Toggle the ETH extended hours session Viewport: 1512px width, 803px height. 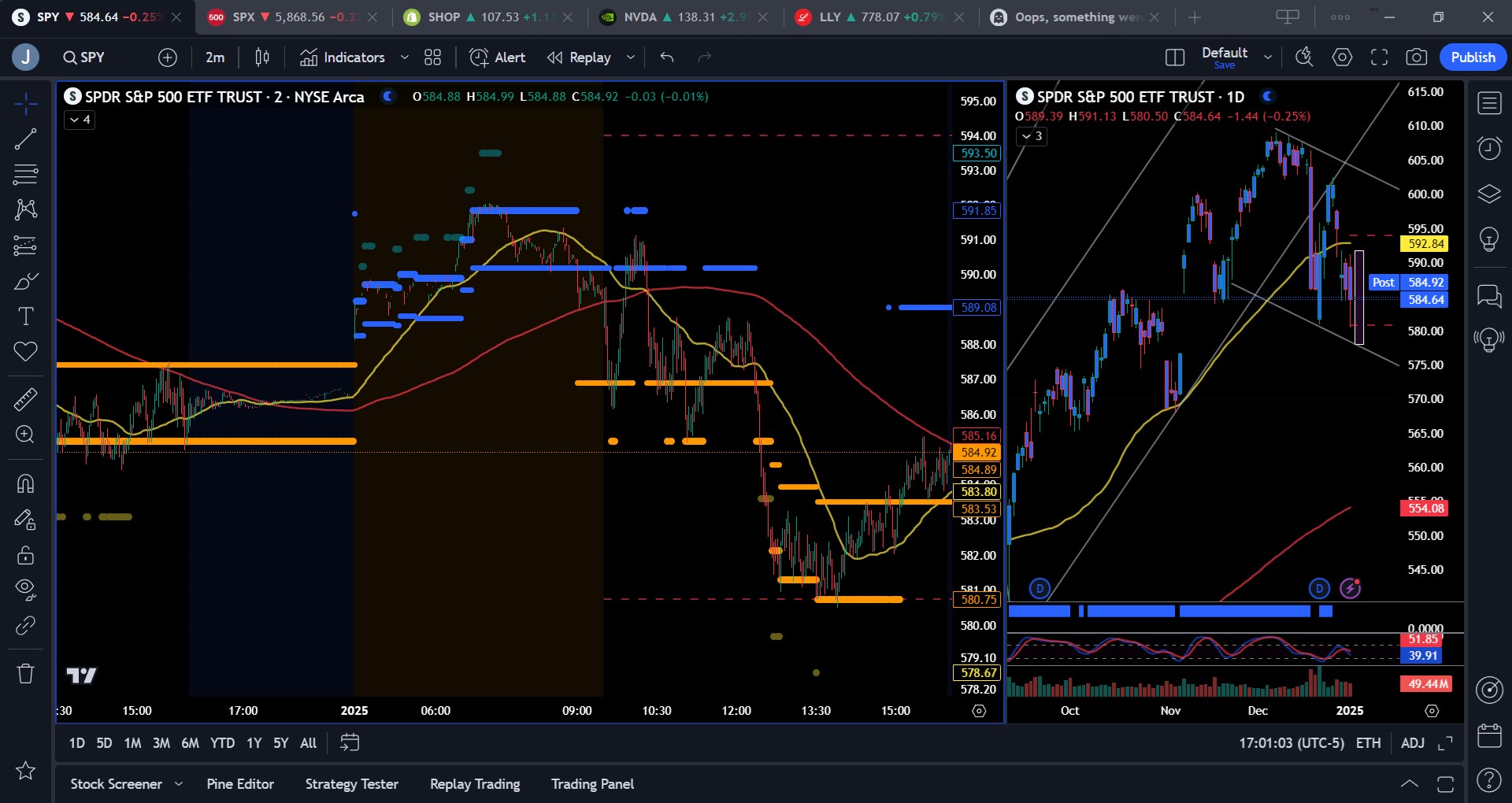tap(1368, 742)
